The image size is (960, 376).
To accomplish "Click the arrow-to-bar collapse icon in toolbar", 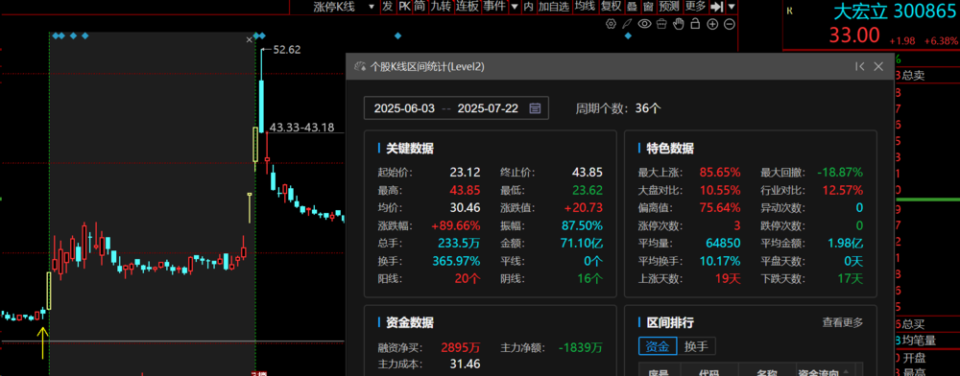I will (717, 7).
